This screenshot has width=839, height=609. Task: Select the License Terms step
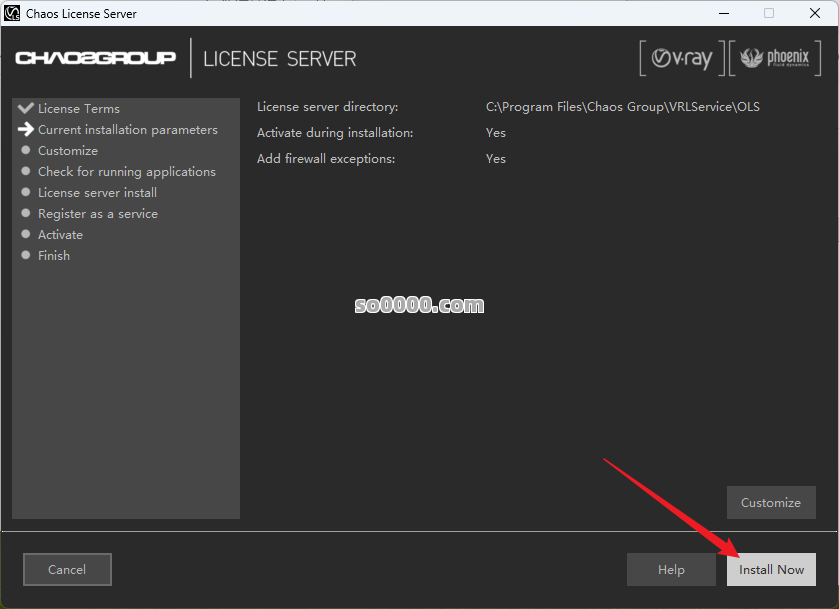[x=79, y=109]
